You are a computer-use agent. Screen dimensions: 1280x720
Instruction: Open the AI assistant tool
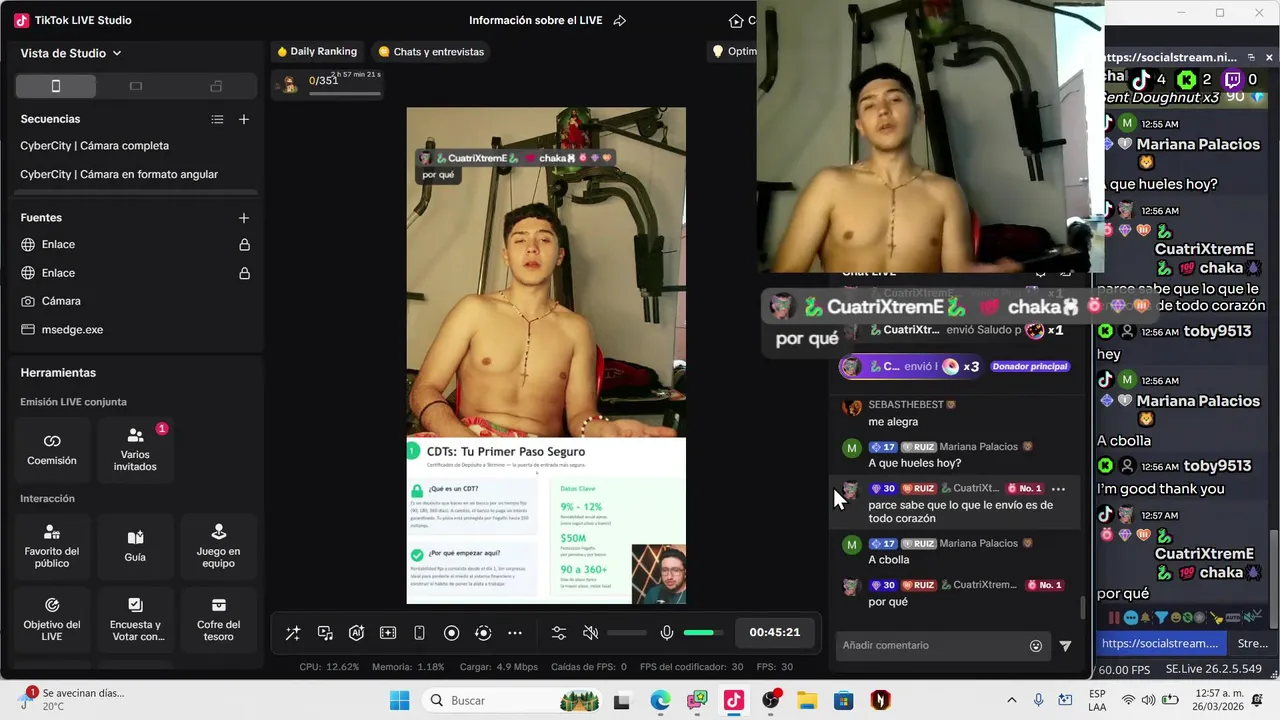356,633
